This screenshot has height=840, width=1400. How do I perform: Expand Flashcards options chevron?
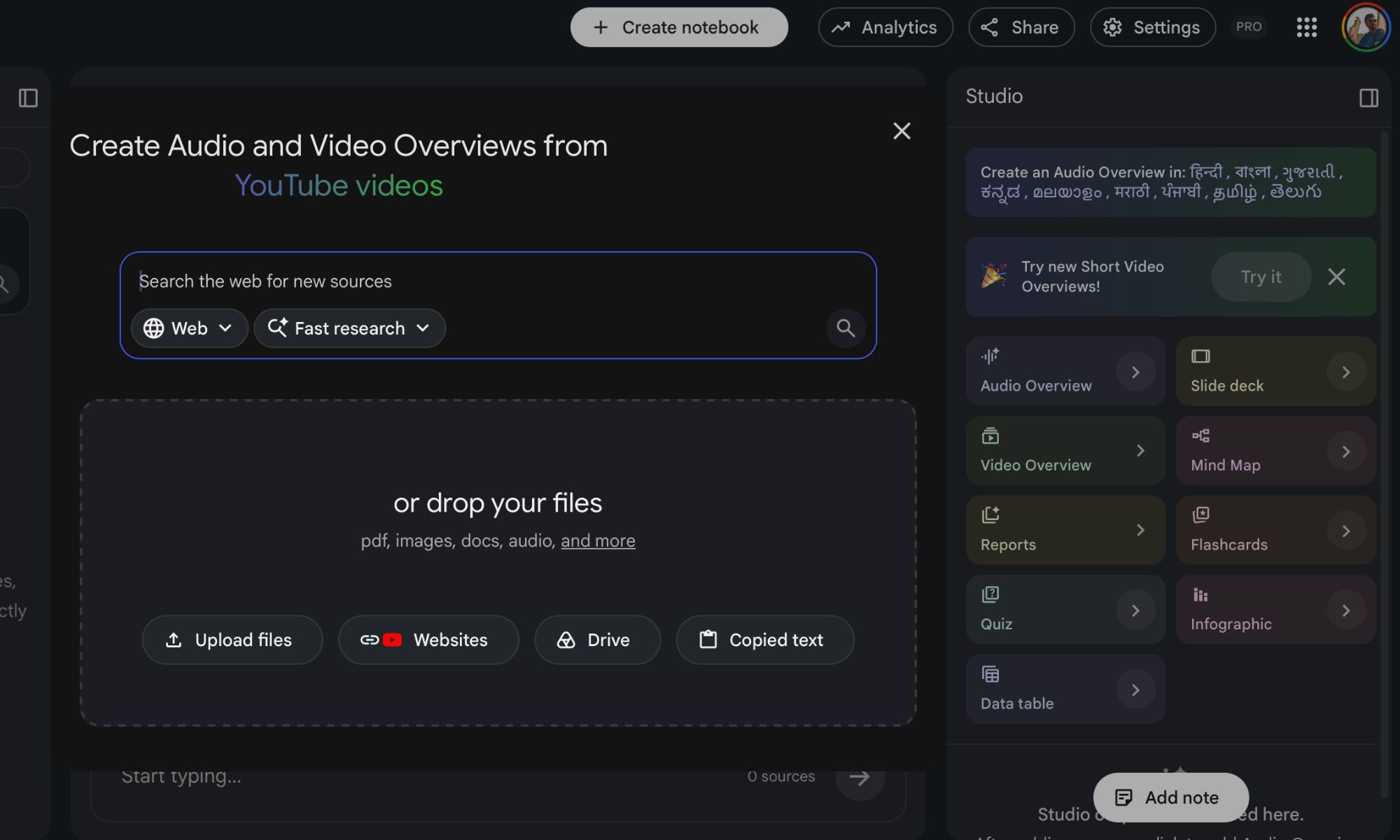click(1345, 531)
